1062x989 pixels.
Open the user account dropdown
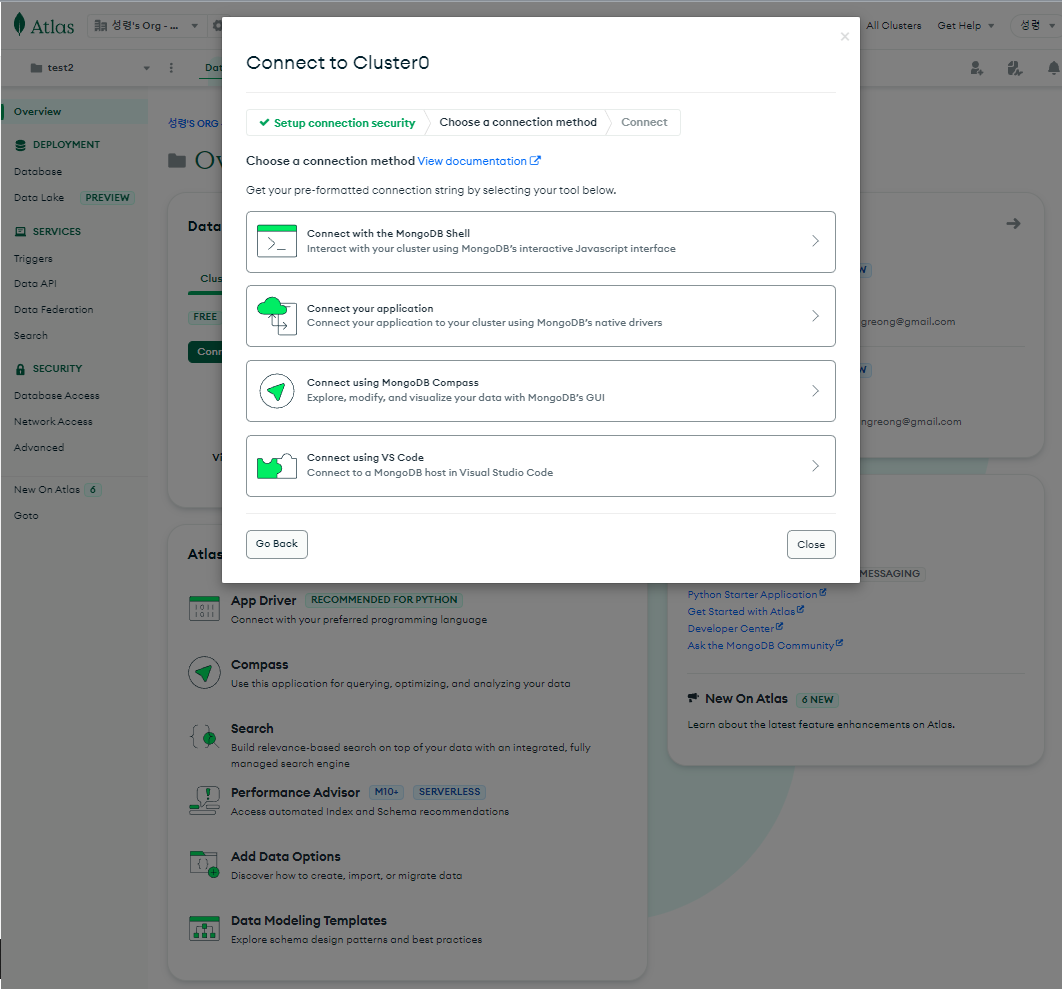[x=1037, y=26]
